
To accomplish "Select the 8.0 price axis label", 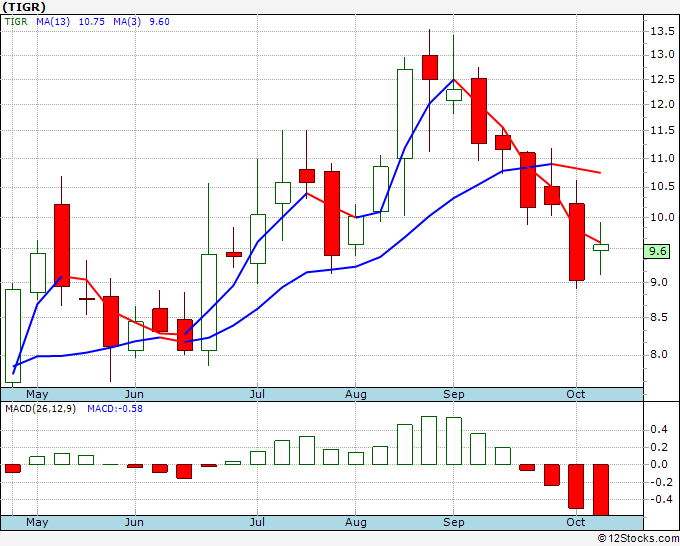I will click(658, 355).
